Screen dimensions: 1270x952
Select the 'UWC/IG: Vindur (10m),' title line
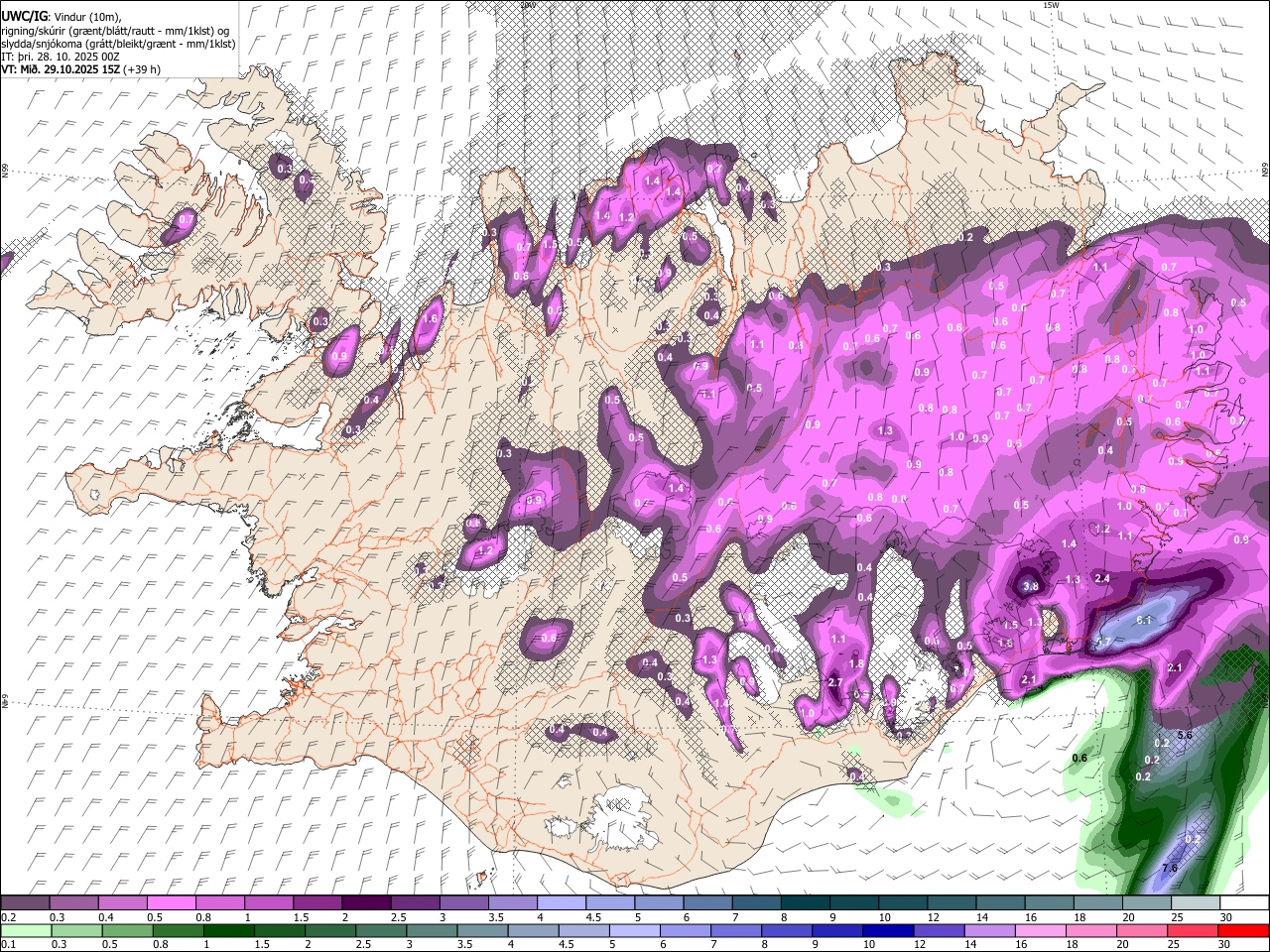point(62,17)
